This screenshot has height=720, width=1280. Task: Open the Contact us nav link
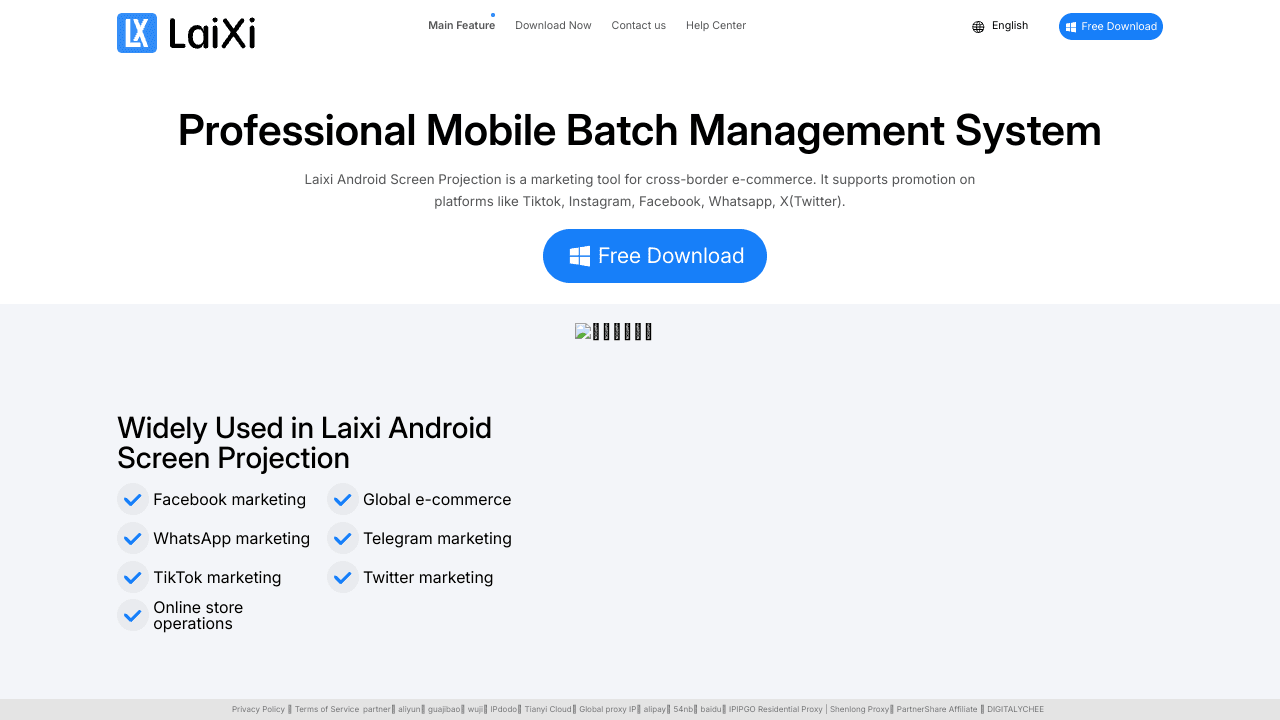[x=638, y=26]
